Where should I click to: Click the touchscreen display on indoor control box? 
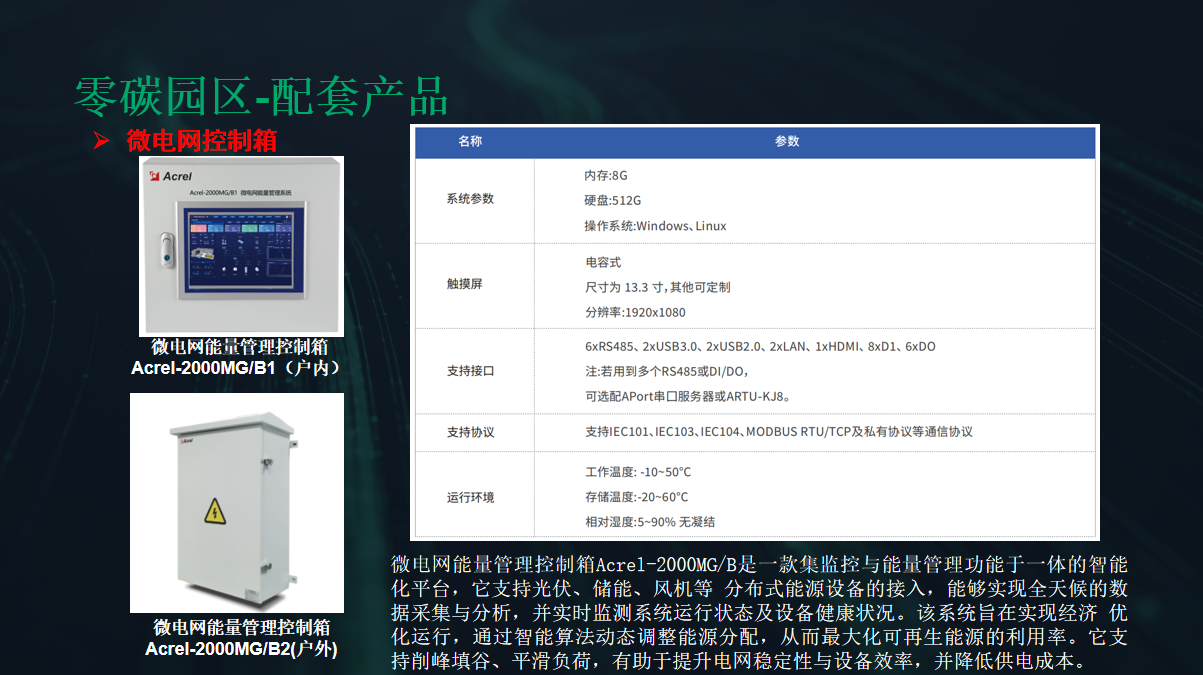pyautogui.click(x=241, y=249)
